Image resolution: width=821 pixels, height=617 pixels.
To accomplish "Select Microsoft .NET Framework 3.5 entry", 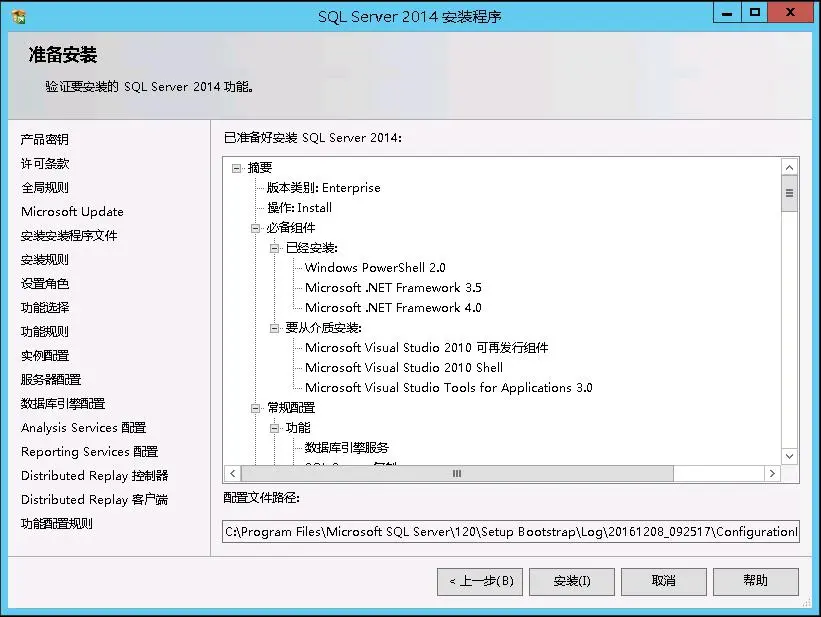I will click(x=393, y=288).
